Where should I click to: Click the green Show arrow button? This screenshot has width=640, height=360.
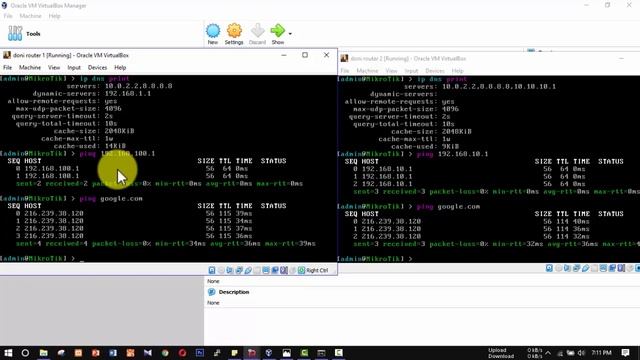pyautogui.click(x=278, y=34)
